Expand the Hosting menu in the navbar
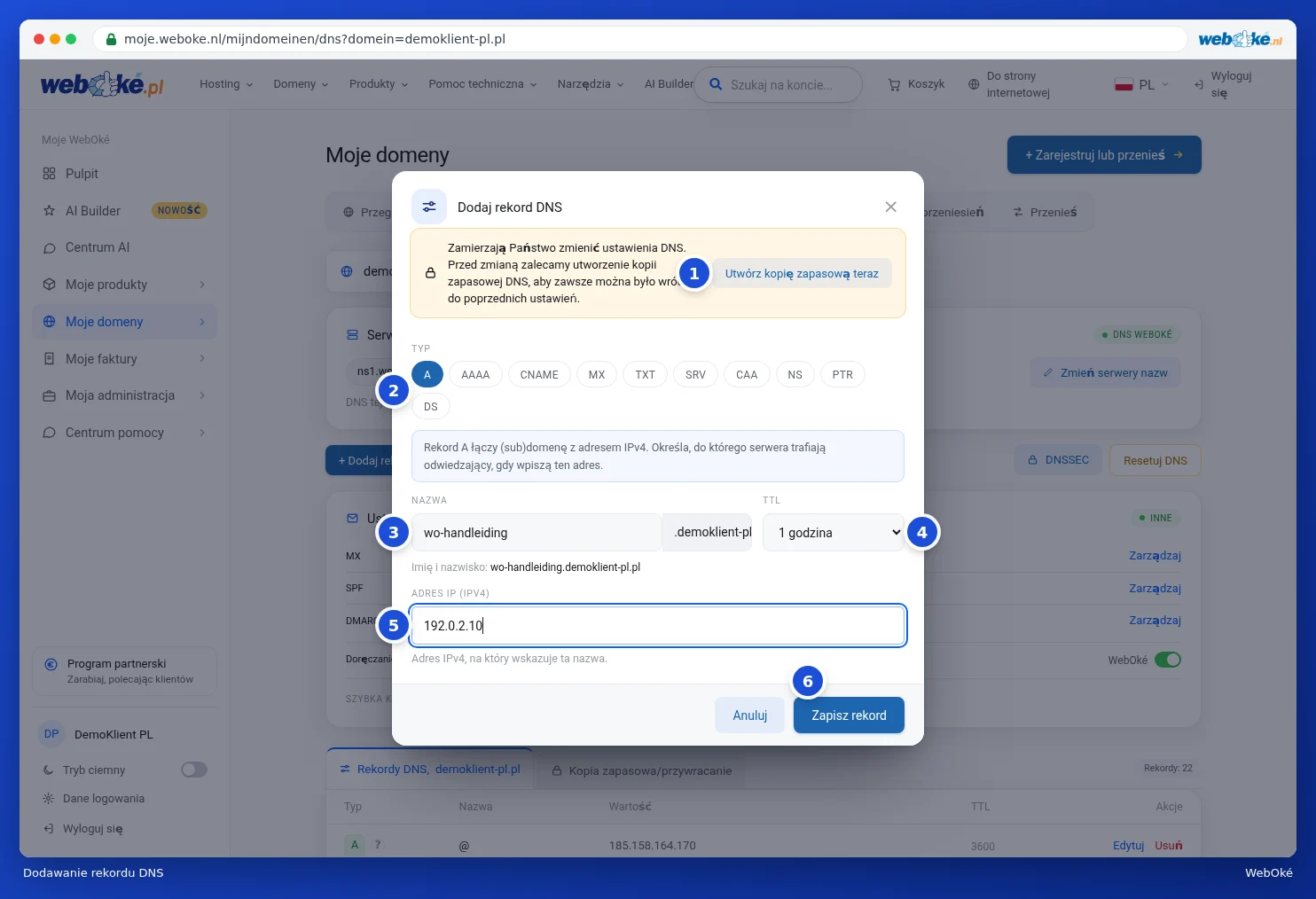 pos(226,84)
